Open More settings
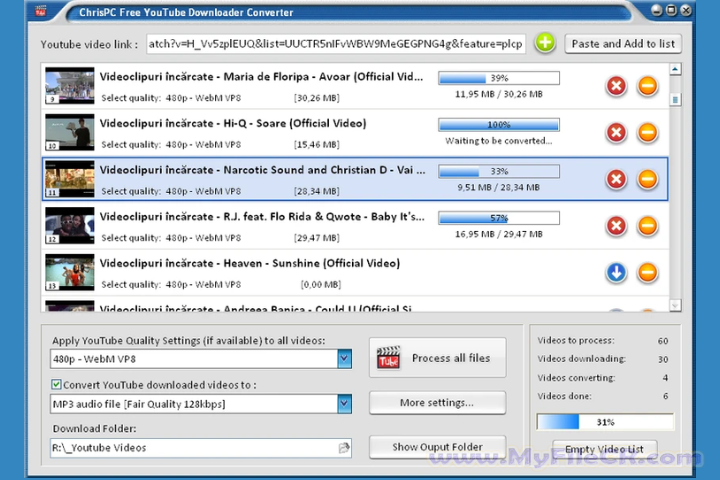The height and width of the screenshot is (480, 720). pyautogui.click(x=438, y=403)
